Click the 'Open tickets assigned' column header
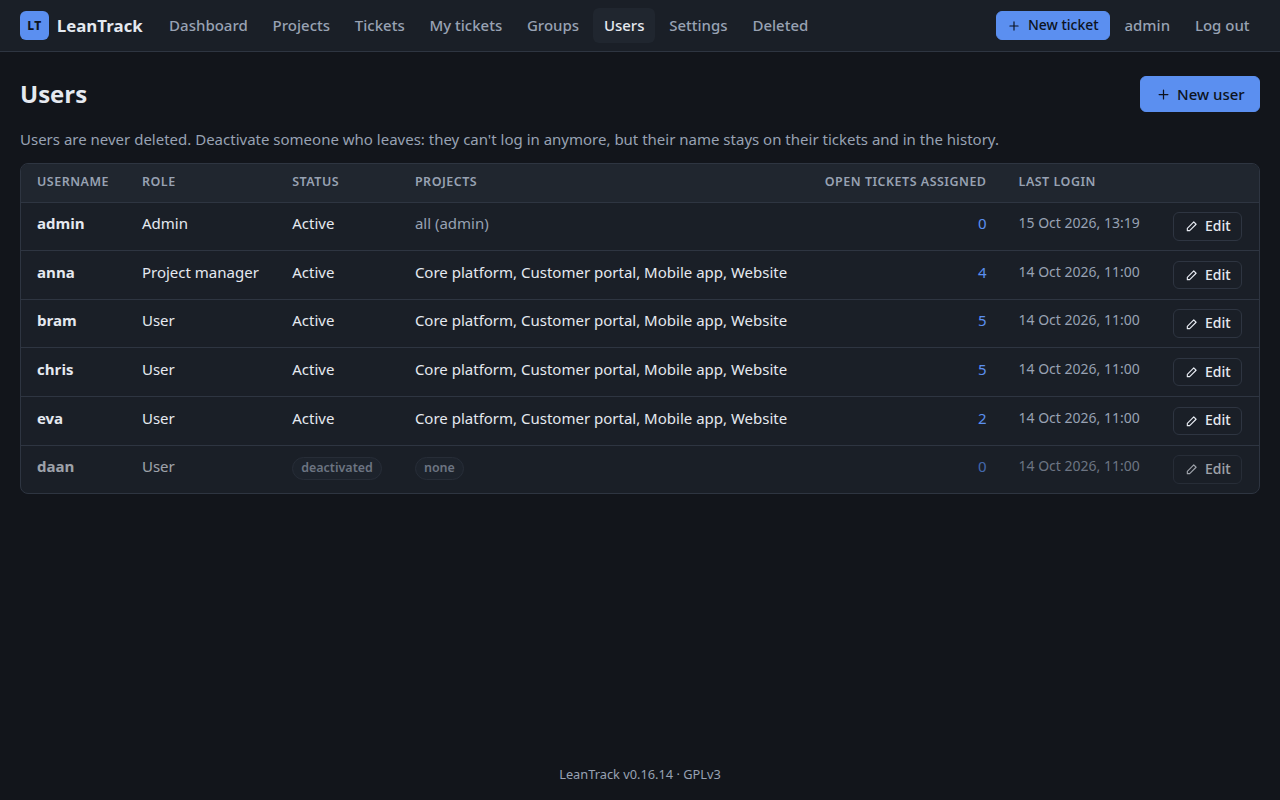 click(x=905, y=182)
